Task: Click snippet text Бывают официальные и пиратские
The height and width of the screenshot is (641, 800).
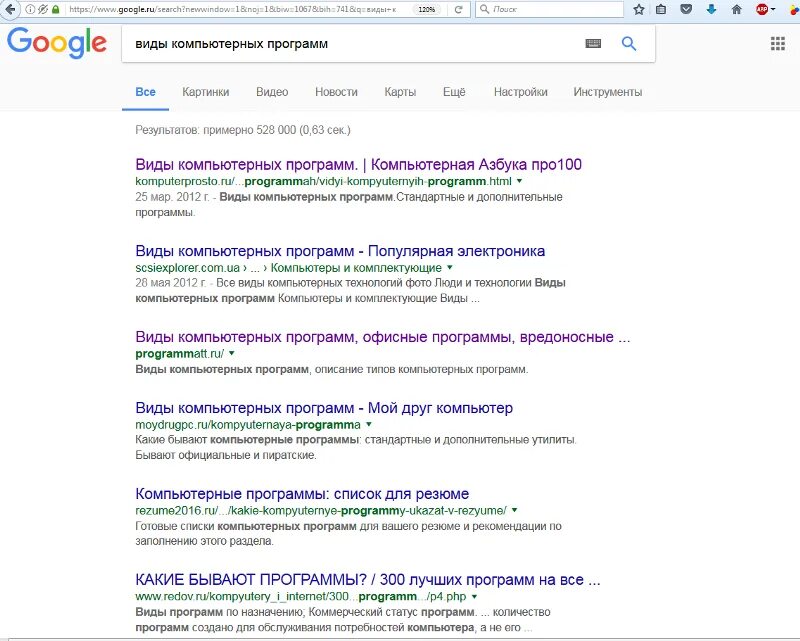Action: pos(226,455)
